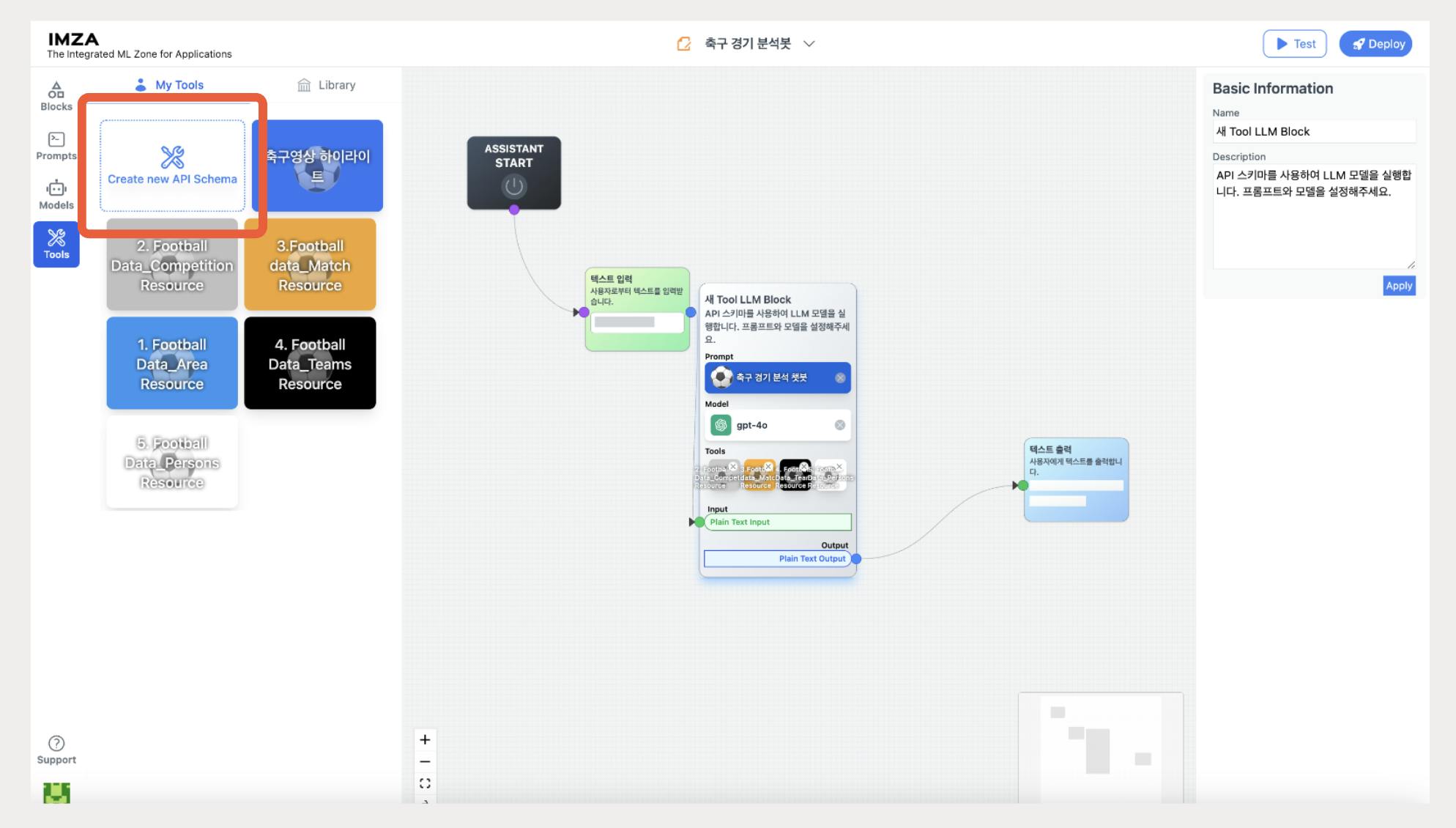
Task: Remove the 축구 경기 분석 챗봇 prompt
Action: [840, 378]
